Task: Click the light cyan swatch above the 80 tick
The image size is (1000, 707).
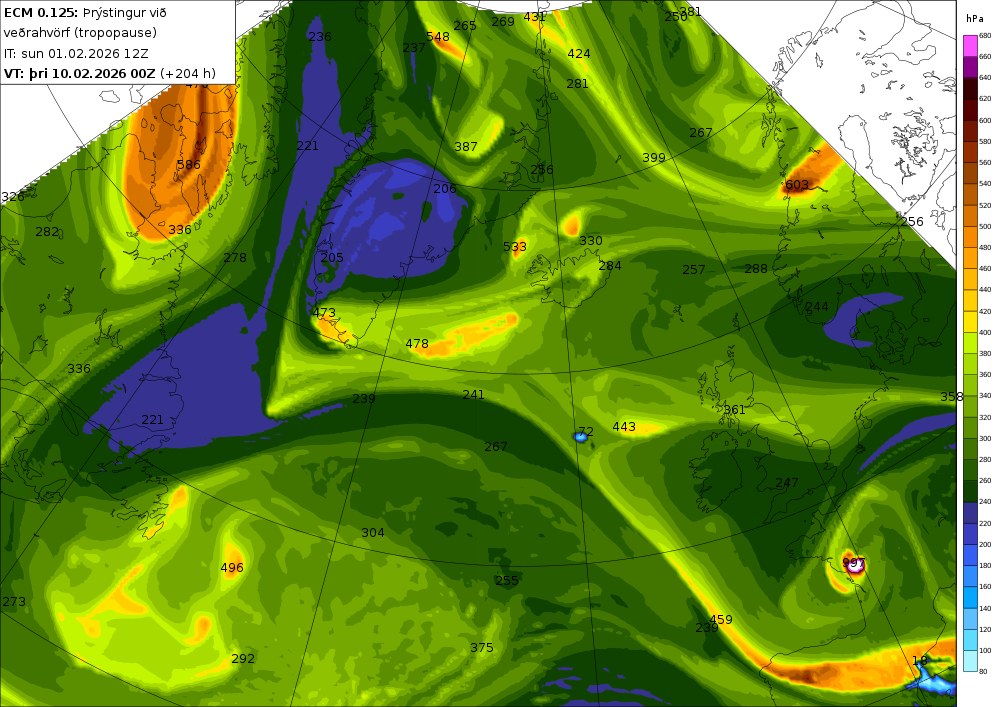Action: pyautogui.click(x=970, y=661)
